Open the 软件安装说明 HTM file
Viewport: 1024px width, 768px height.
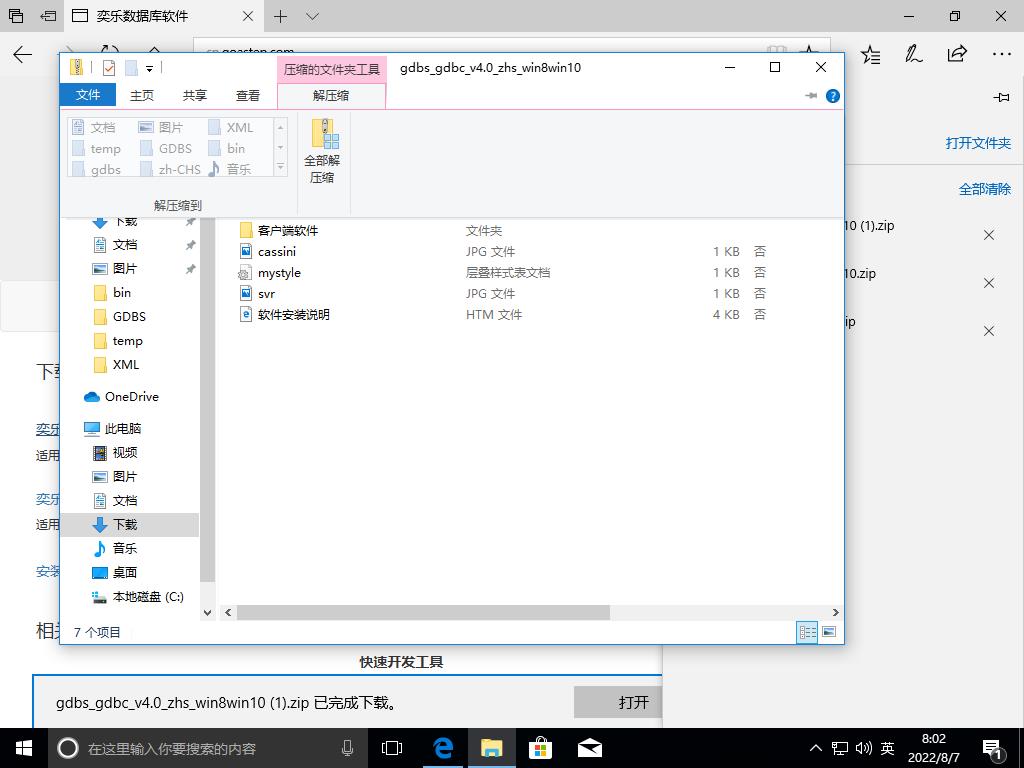point(293,315)
